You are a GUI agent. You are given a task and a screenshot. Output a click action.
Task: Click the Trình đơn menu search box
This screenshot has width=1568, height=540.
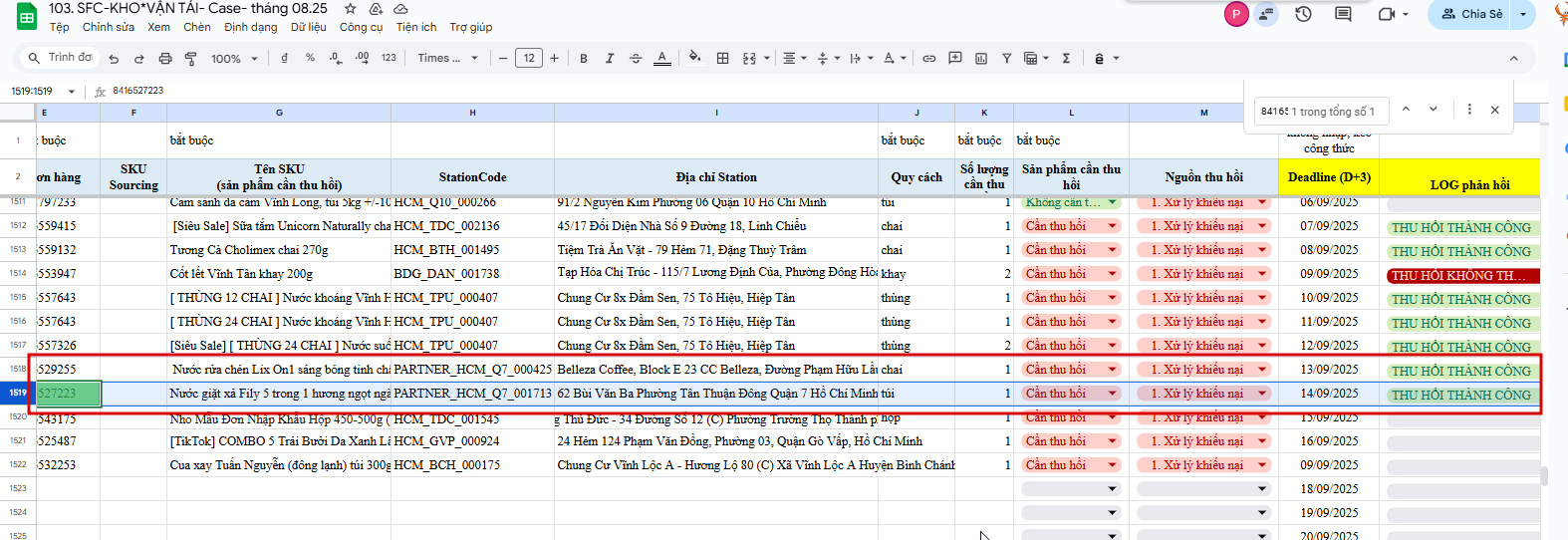61,58
